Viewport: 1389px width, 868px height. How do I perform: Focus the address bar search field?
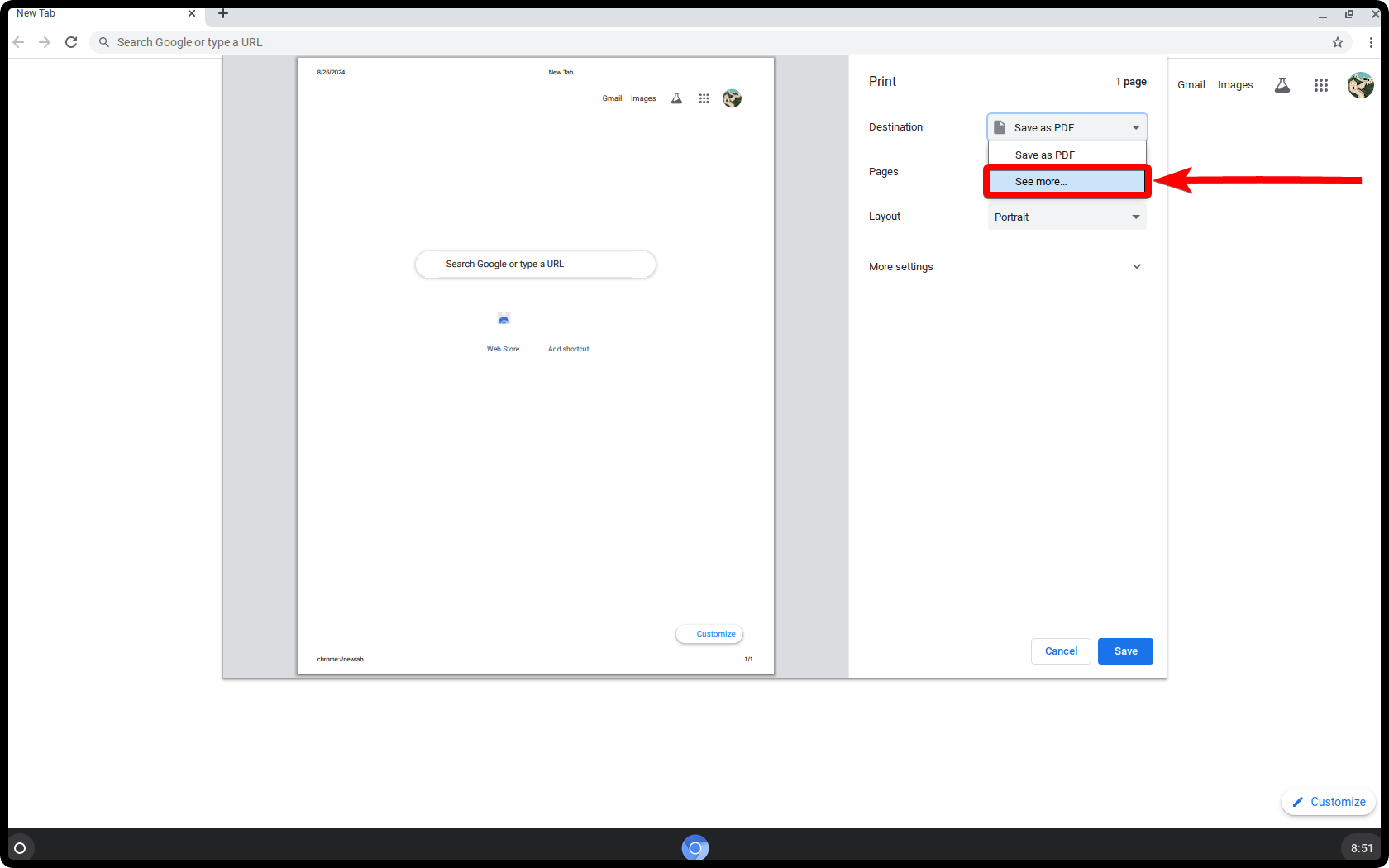click(719, 42)
